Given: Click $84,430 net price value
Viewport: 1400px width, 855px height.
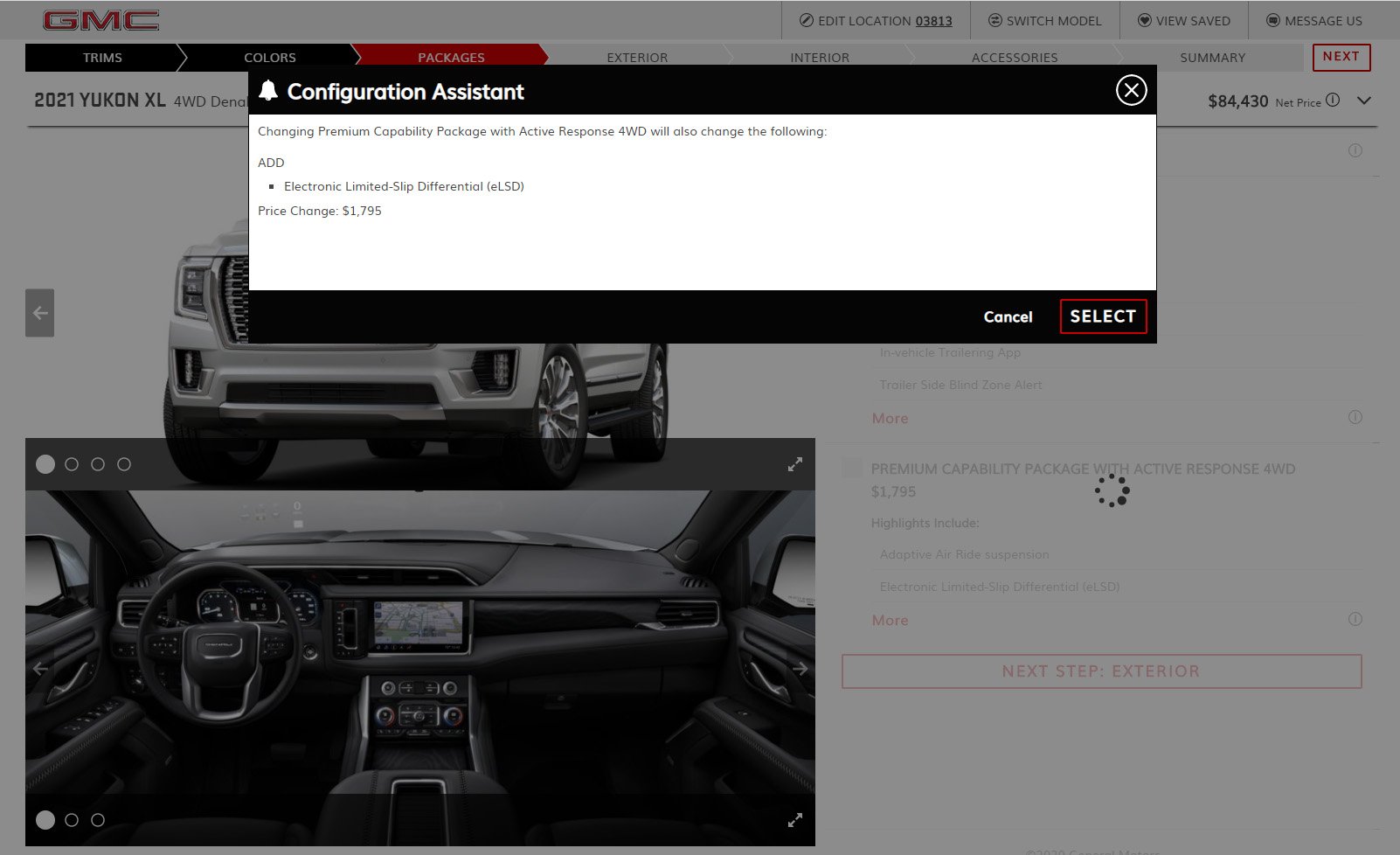Looking at the screenshot, I should 1237,101.
